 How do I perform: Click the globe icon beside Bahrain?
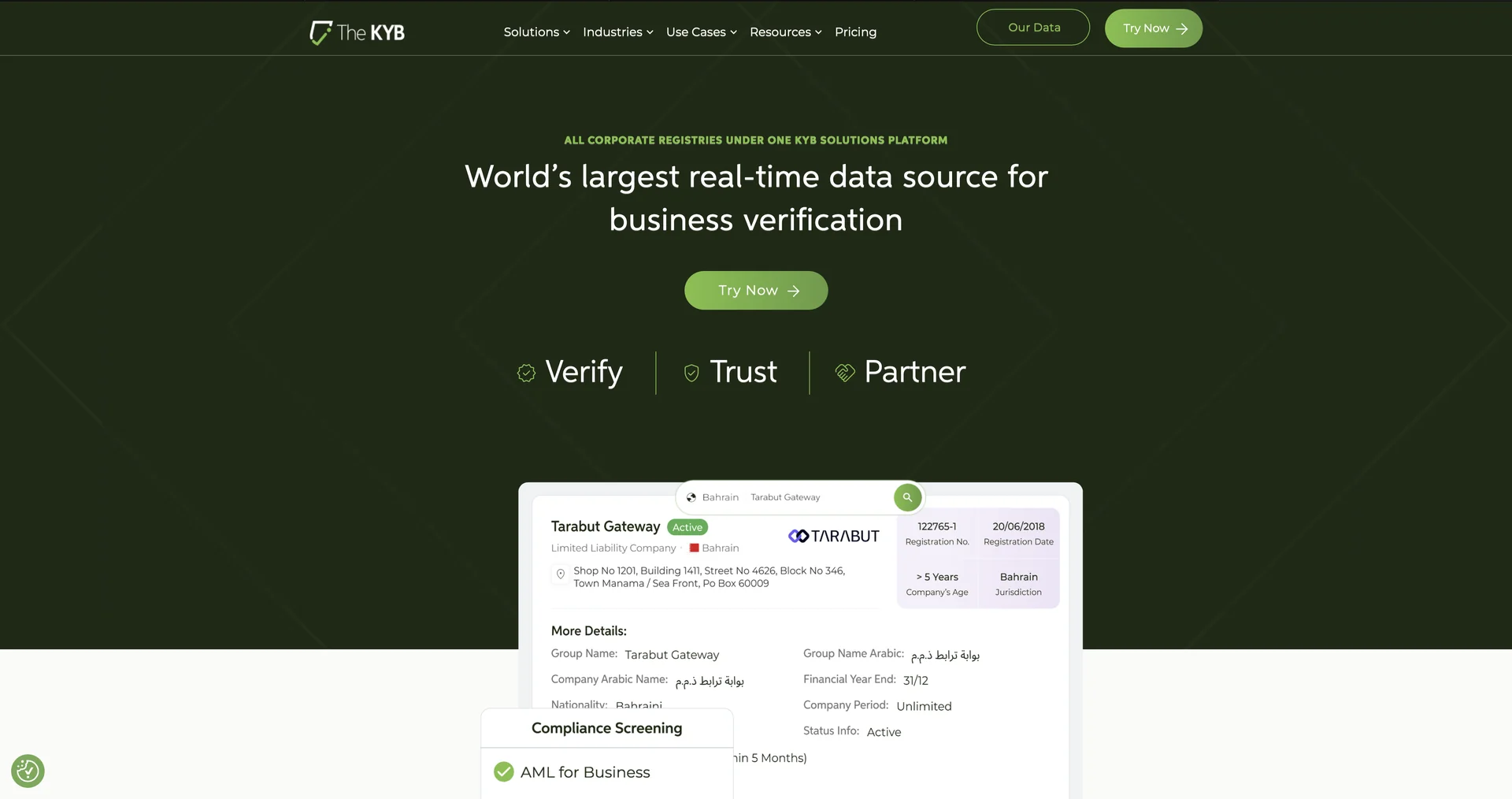point(691,497)
